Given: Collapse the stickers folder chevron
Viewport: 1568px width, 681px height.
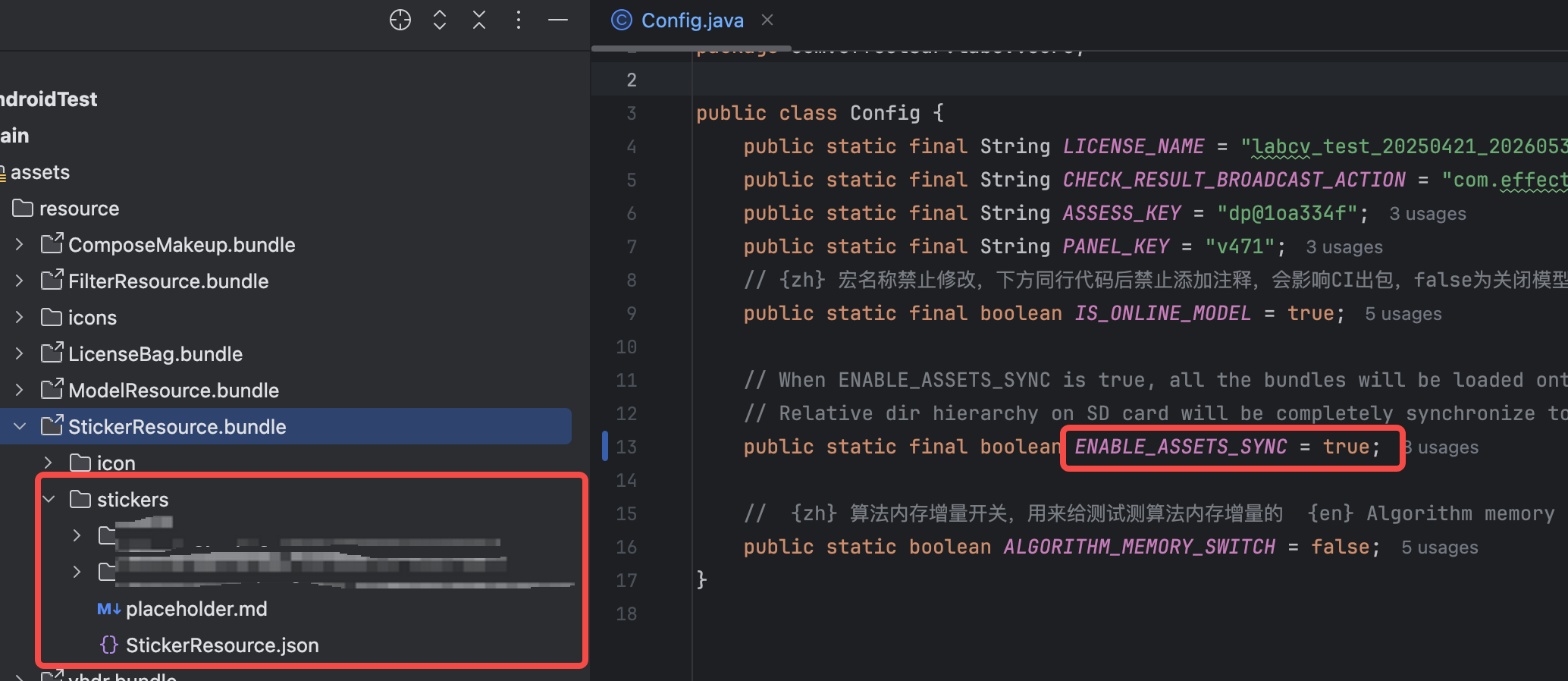Looking at the screenshot, I should coord(49,499).
